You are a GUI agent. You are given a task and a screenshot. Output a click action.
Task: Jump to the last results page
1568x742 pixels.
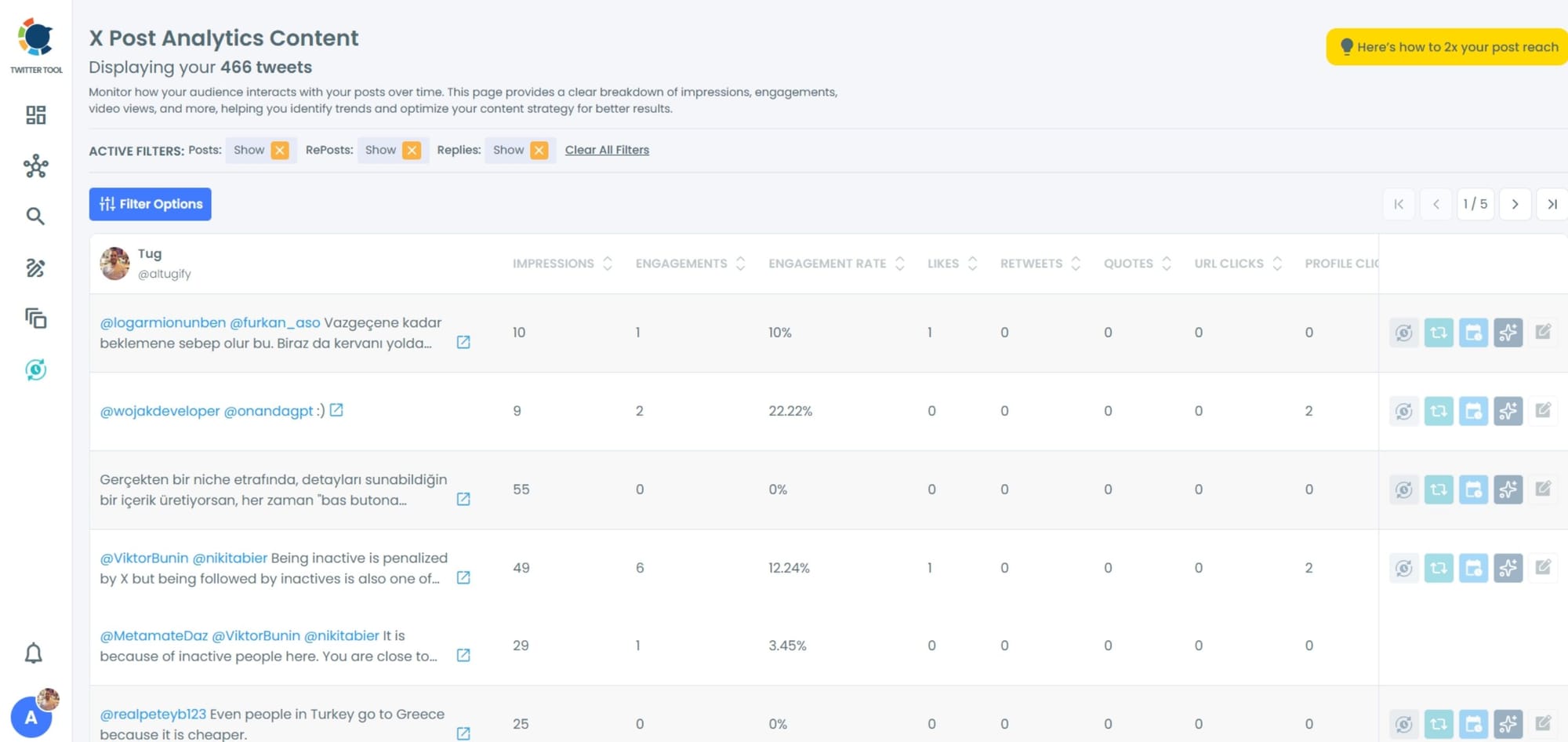pyautogui.click(x=1552, y=204)
